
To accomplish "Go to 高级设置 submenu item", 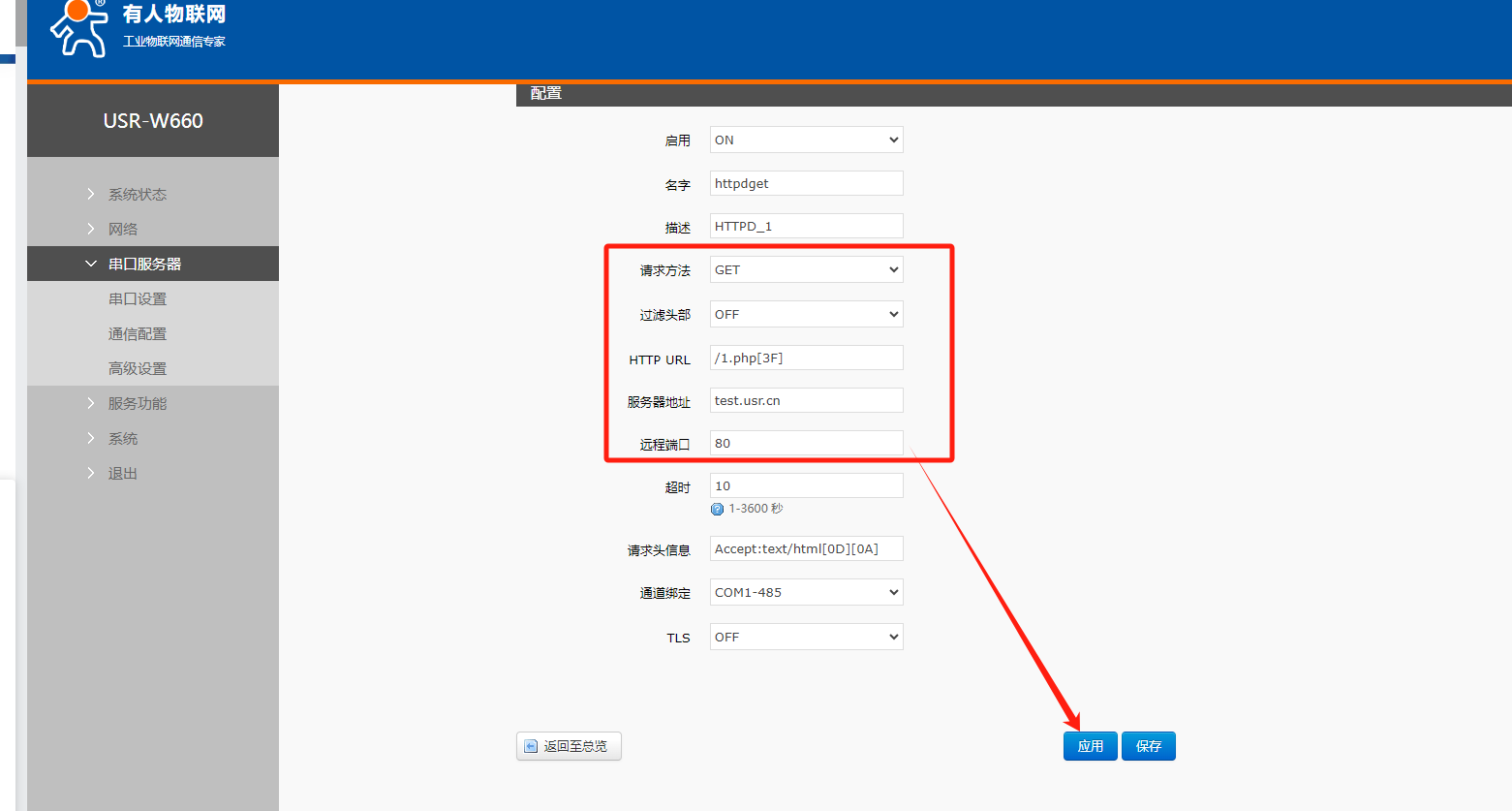I will tap(138, 368).
